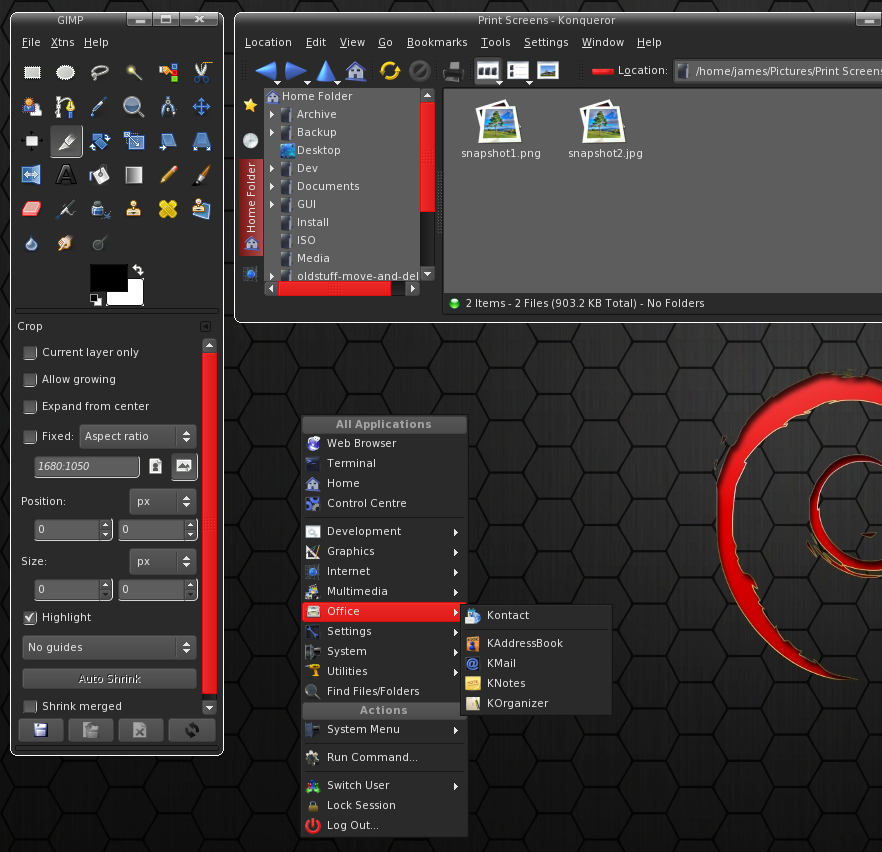Expand the Archive folder tree node
Screen dimensions: 882x852
click(x=272, y=114)
